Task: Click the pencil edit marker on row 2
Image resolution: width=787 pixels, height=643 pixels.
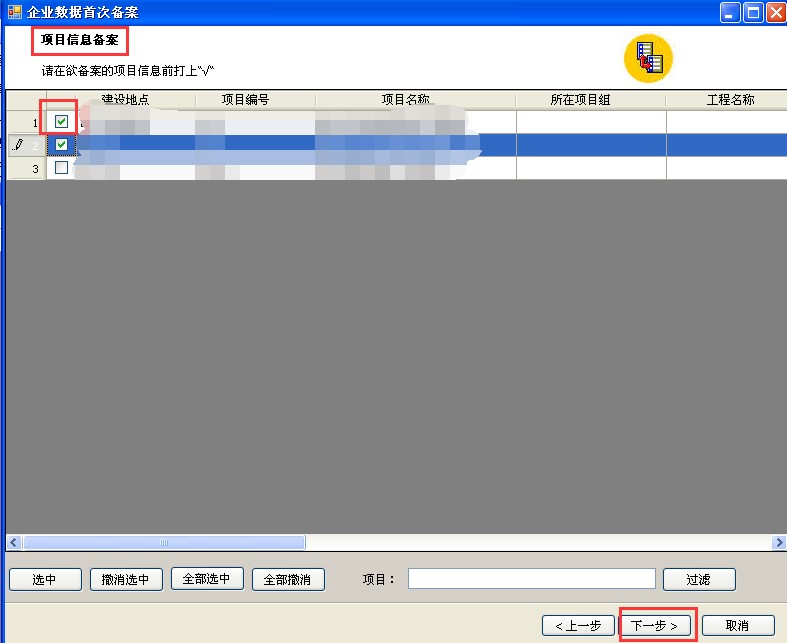Action: click(x=18, y=145)
